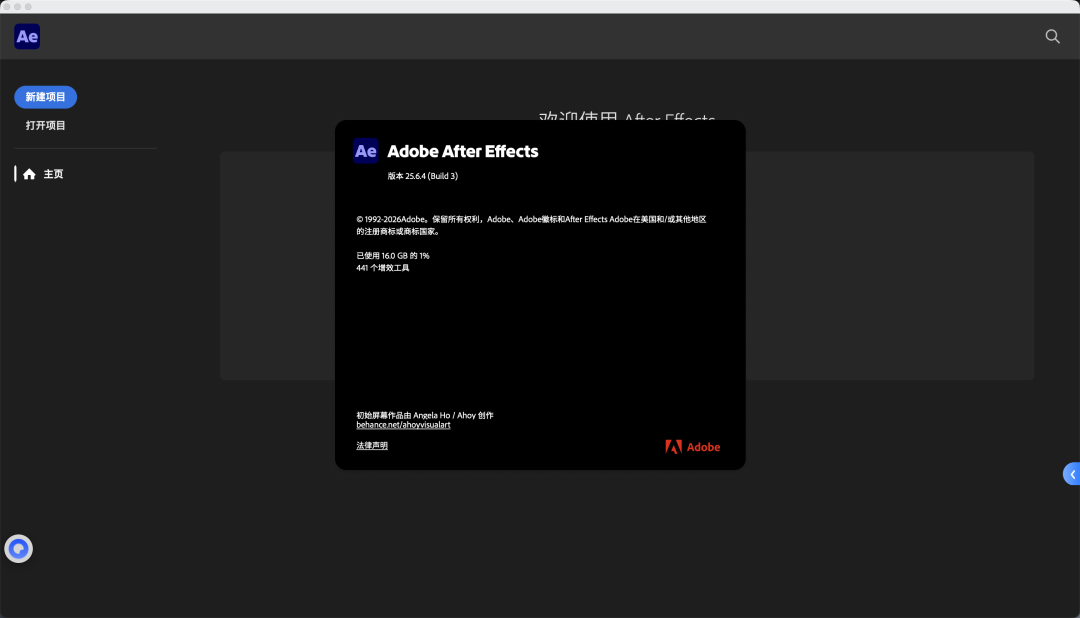Expand the blue side panel chevron
The image size is (1080, 618).
coord(1071,474)
